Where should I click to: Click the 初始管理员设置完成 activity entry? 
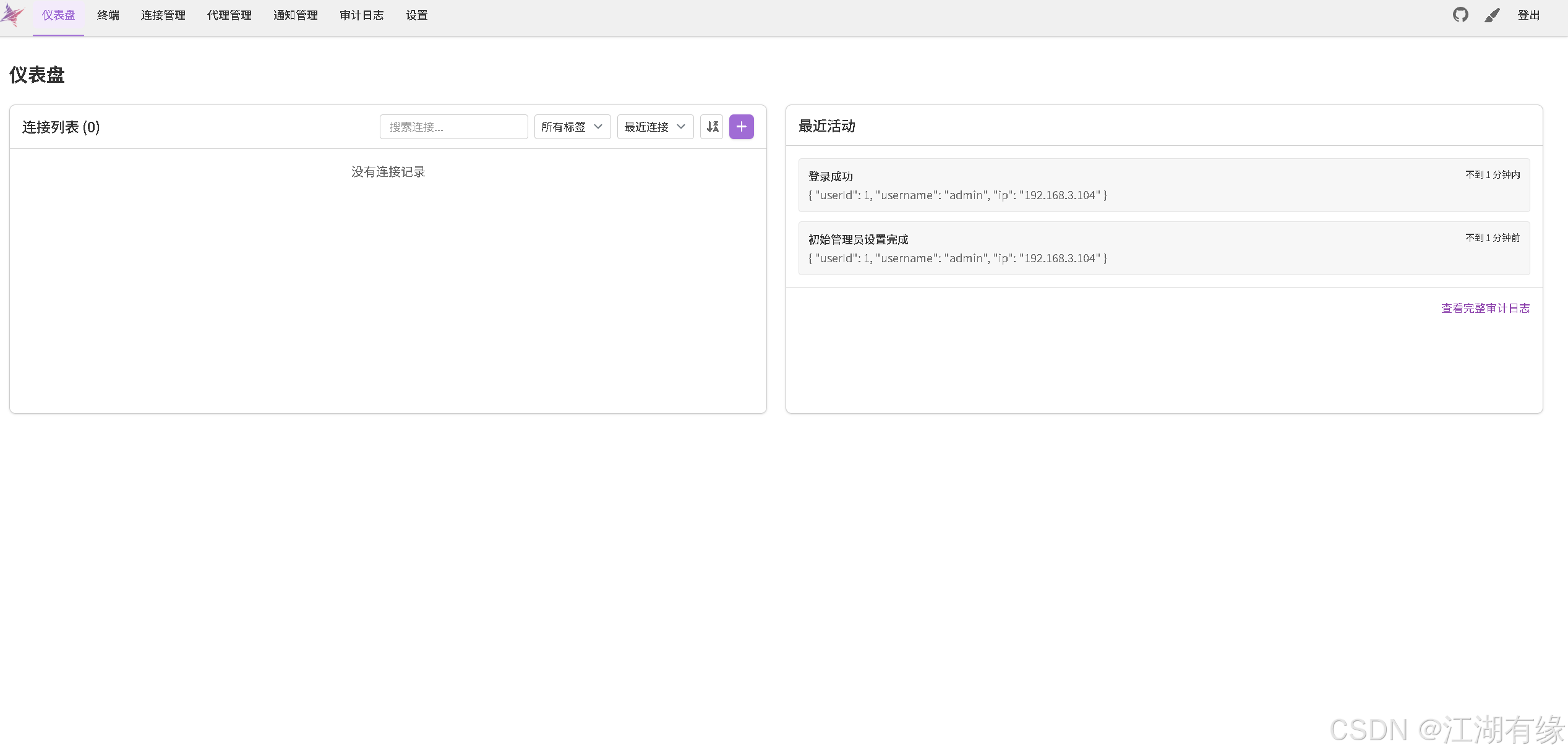(1163, 249)
